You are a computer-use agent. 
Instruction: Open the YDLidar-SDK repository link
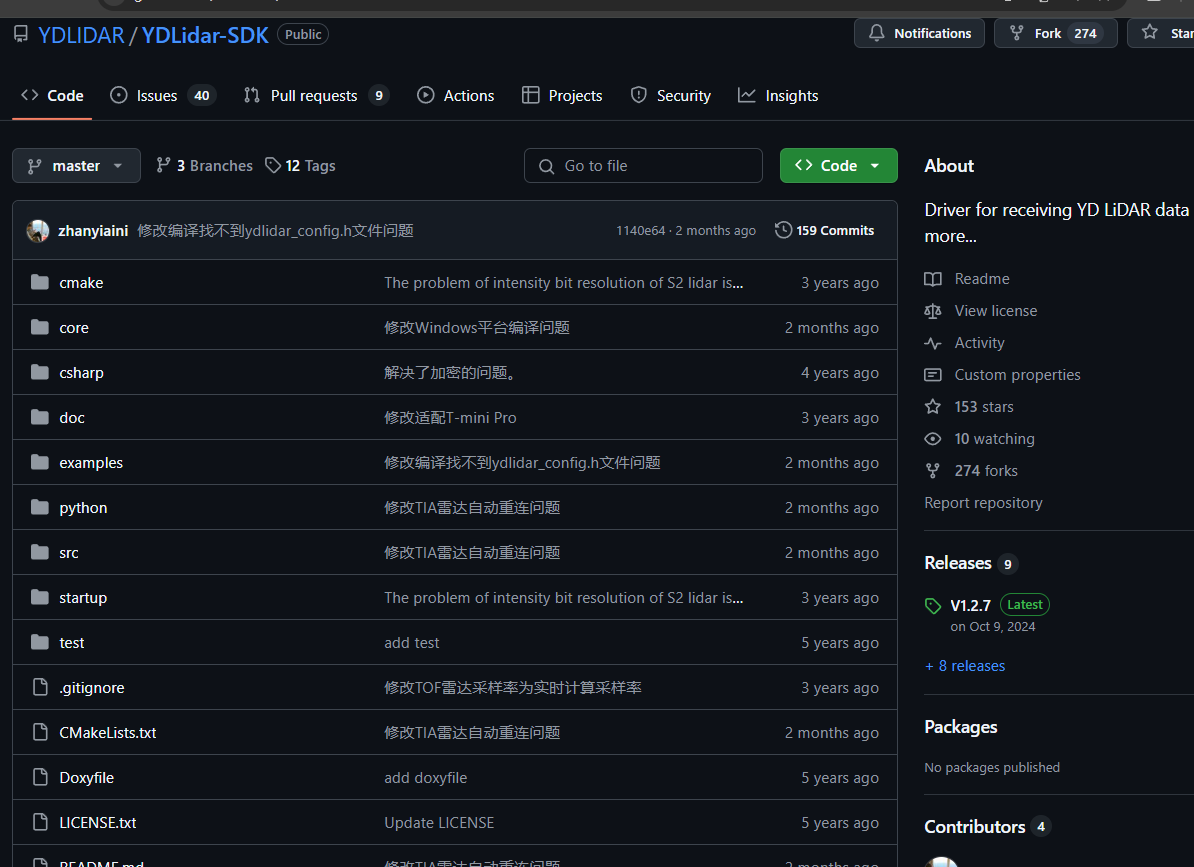click(205, 35)
